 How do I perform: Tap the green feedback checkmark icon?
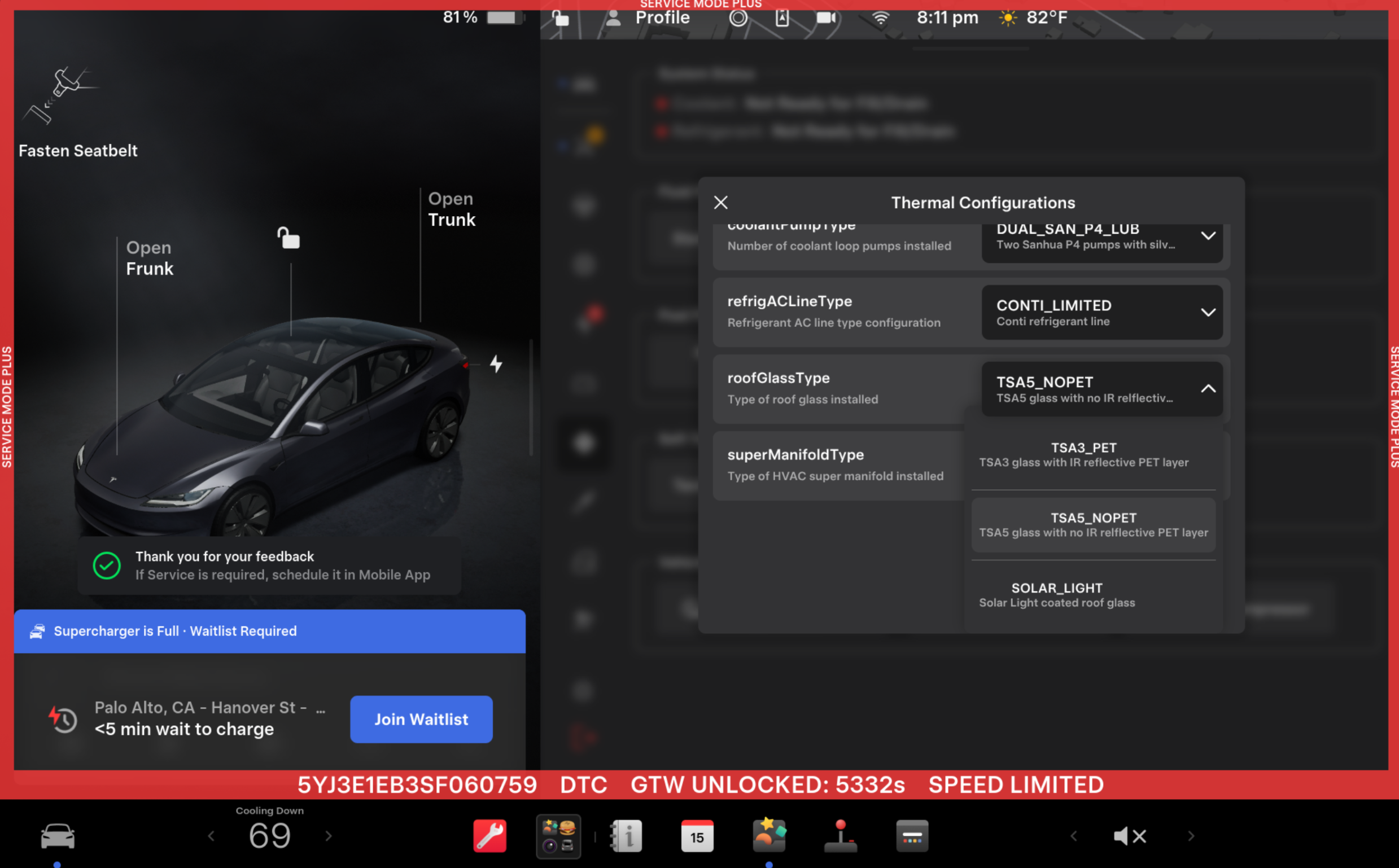(107, 565)
